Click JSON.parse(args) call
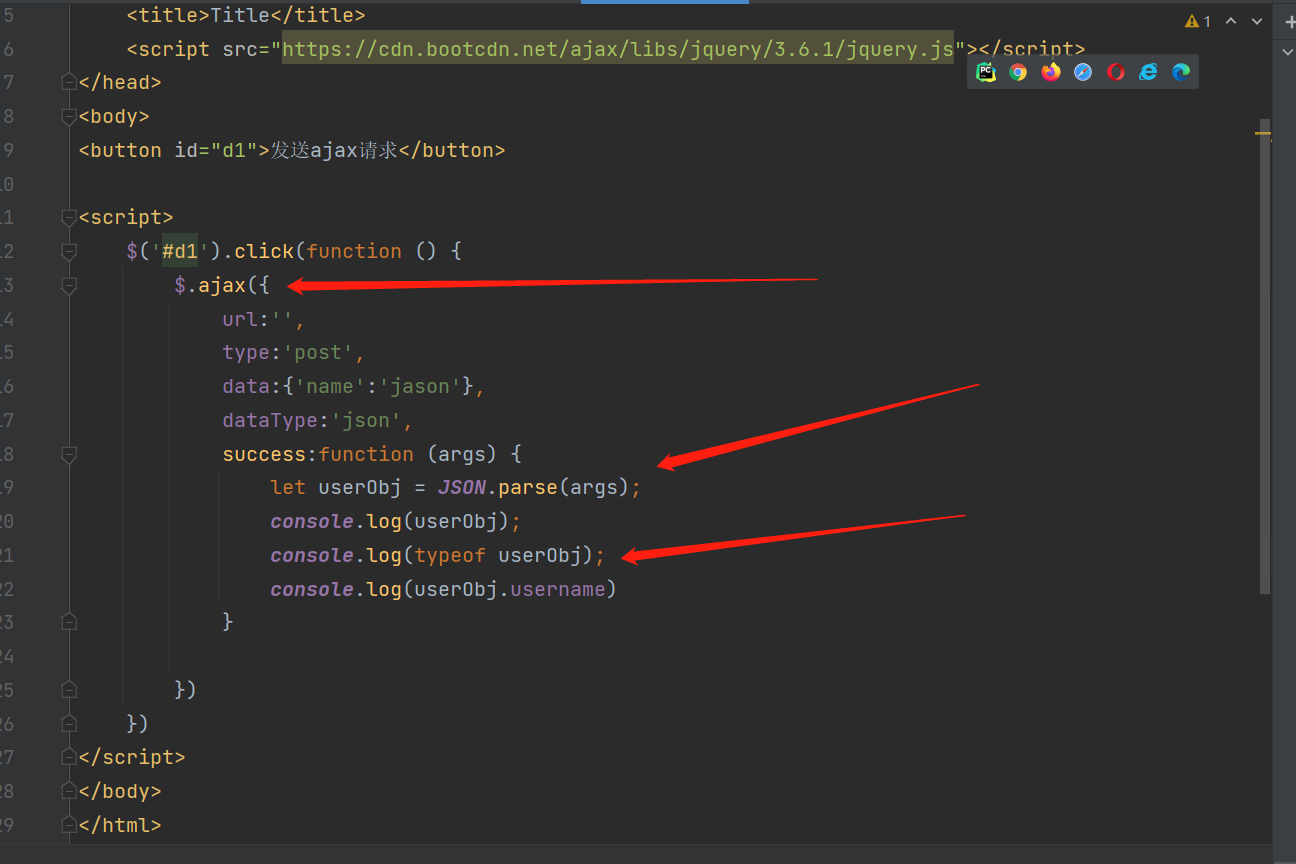This screenshot has height=864, width=1296. [x=533, y=488]
